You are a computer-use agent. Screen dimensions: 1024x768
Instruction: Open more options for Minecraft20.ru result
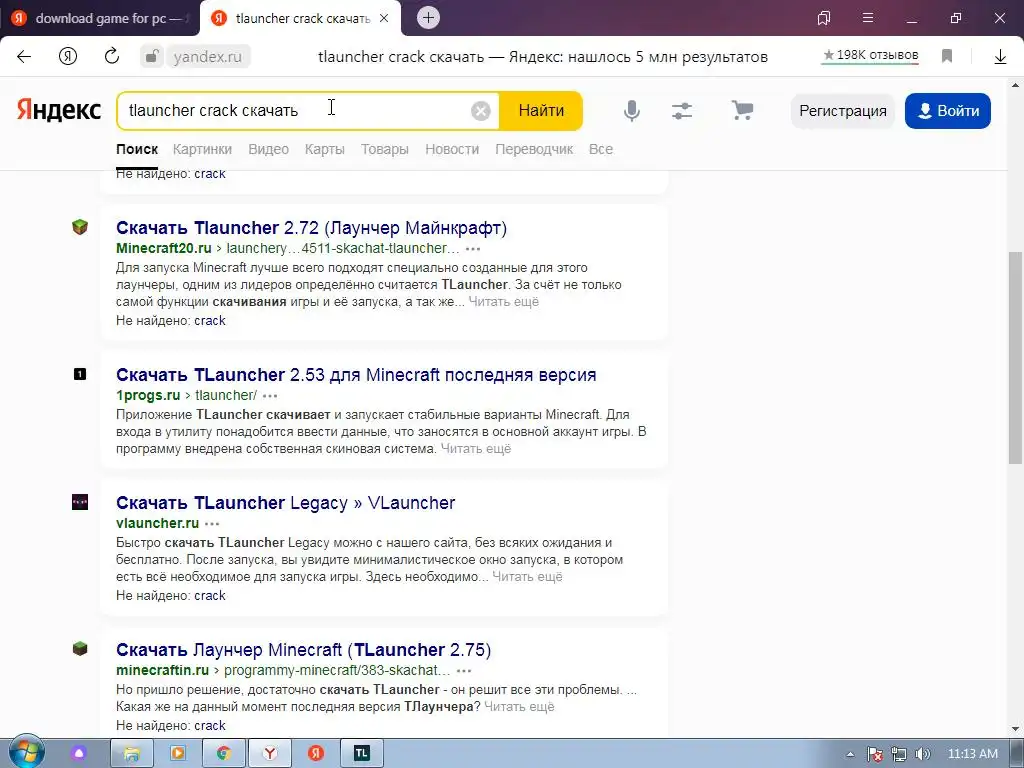pyautogui.click(x=473, y=249)
